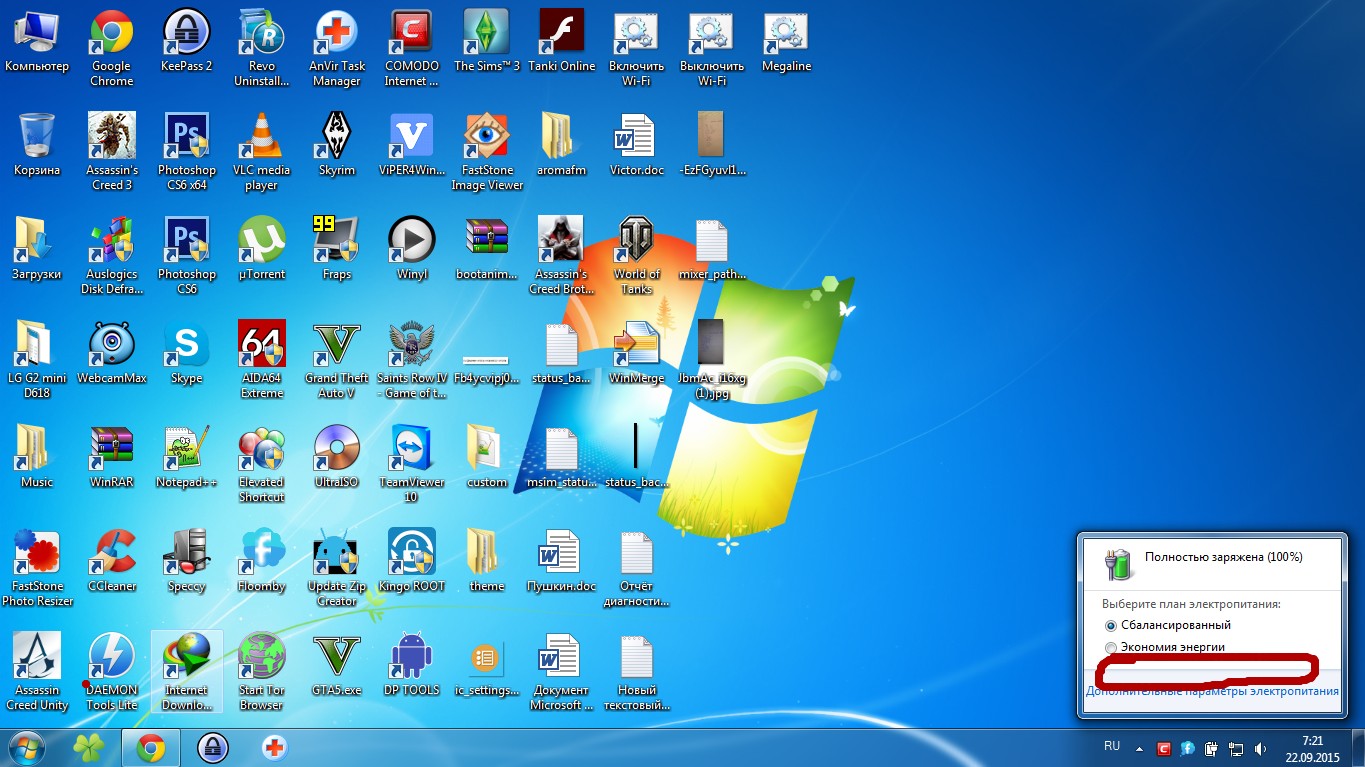This screenshot has width=1365, height=767.
Task: Click the Show desktop strip
Action: coord(1360,748)
